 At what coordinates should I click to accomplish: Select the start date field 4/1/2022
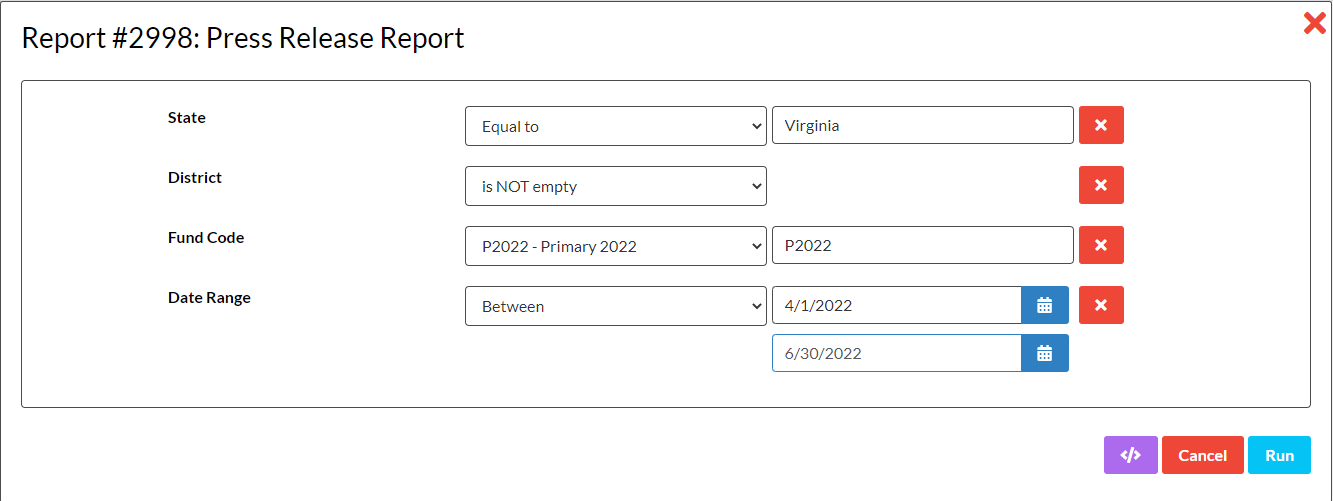[897, 305]
